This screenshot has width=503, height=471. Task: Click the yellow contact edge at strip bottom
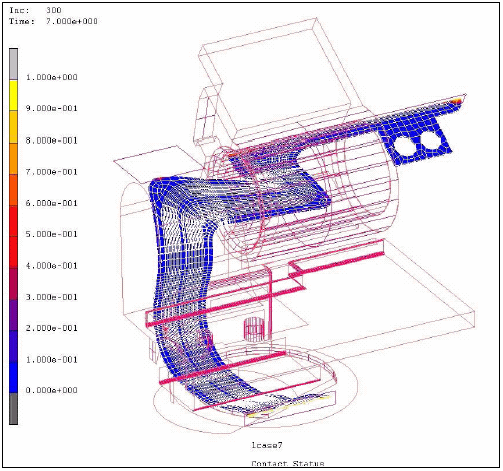pos(289,406)
